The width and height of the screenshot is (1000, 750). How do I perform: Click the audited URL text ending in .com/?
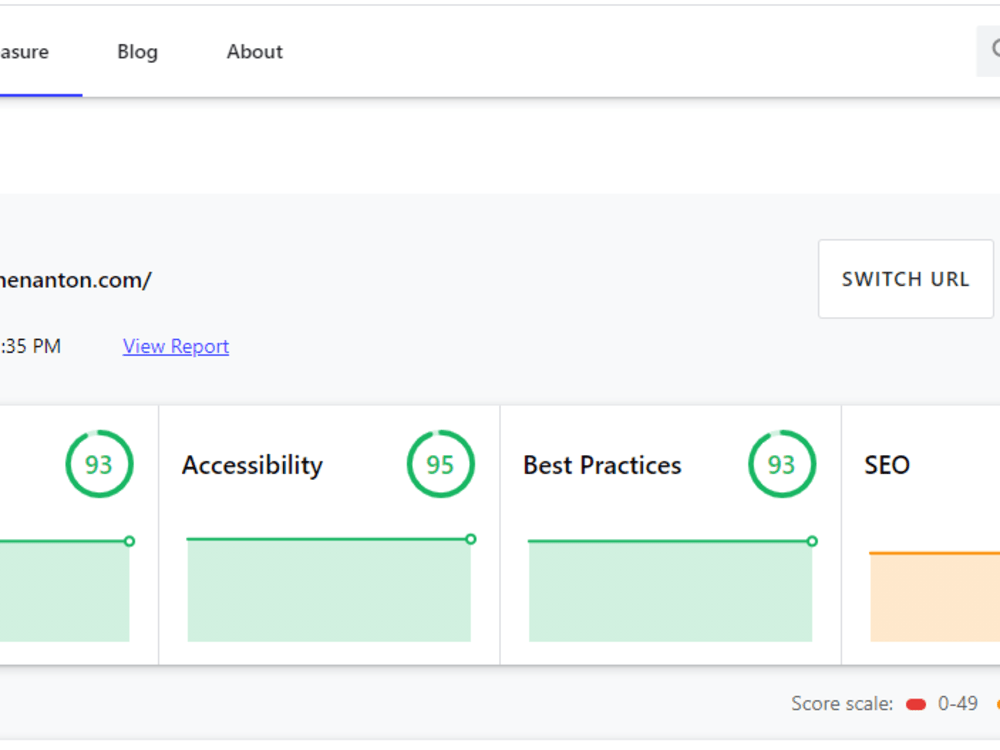point(75,280)
